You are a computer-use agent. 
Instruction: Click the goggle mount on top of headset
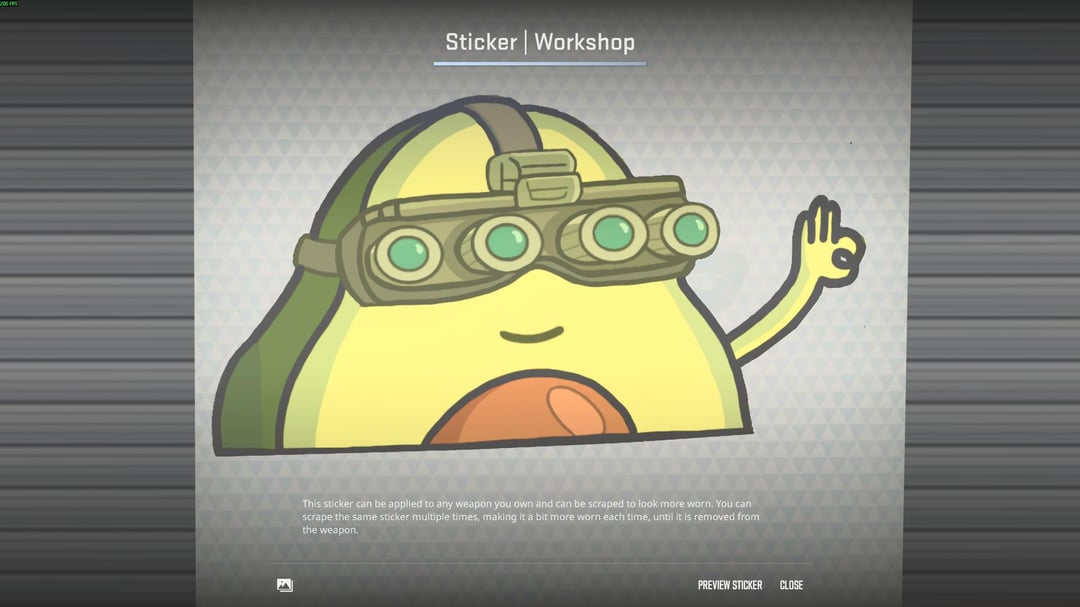coord(533,175)
